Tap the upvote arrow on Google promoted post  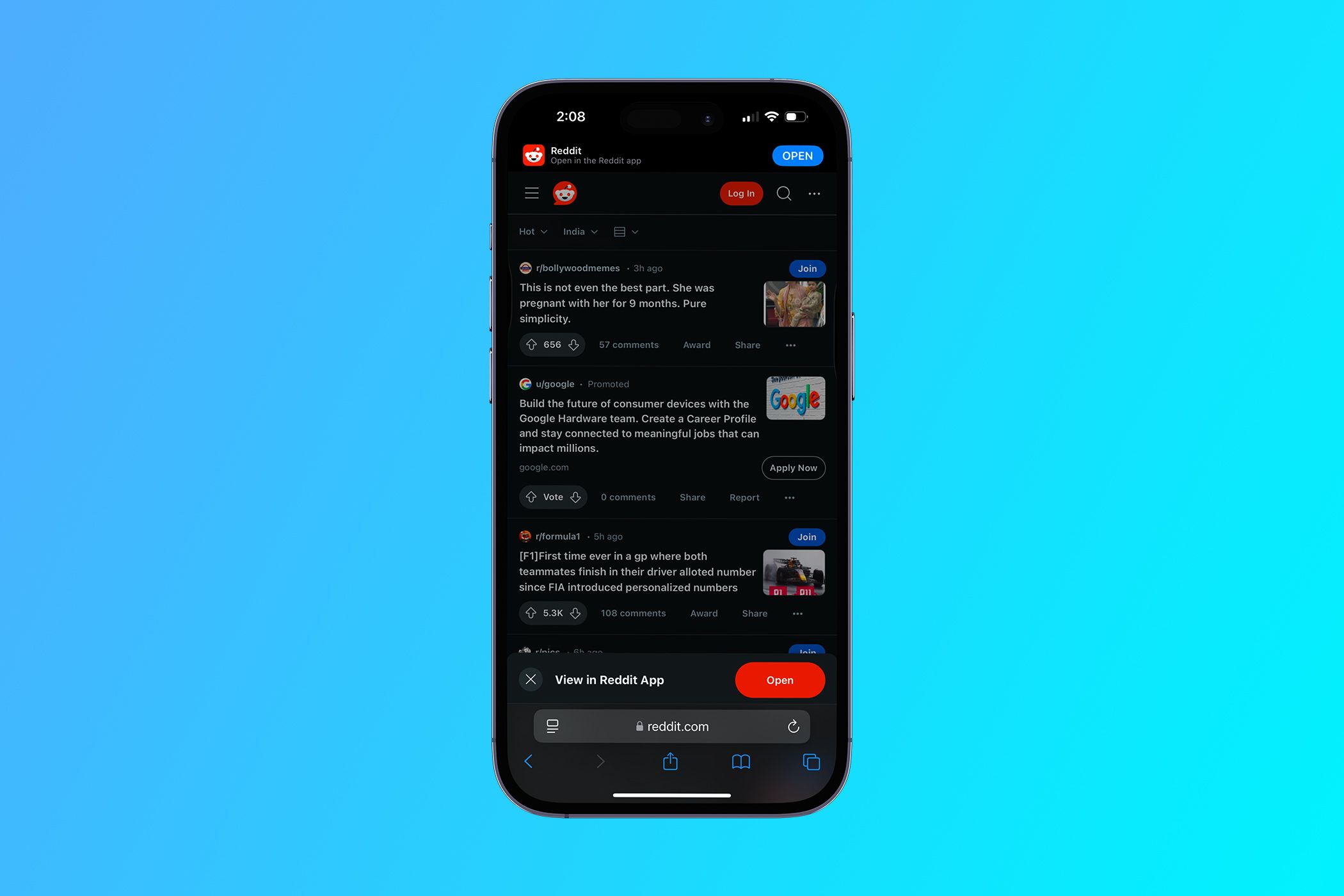click(x=531, y=497)
